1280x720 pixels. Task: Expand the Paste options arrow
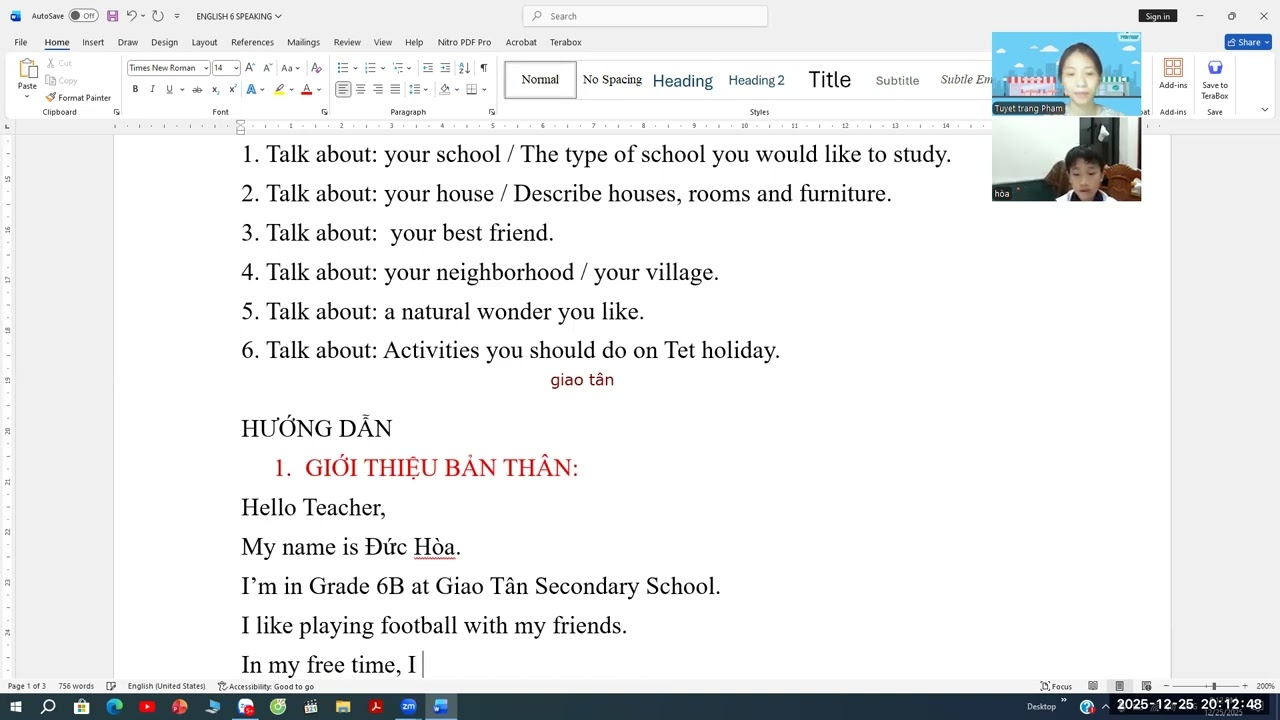click(x=27, y=96)
